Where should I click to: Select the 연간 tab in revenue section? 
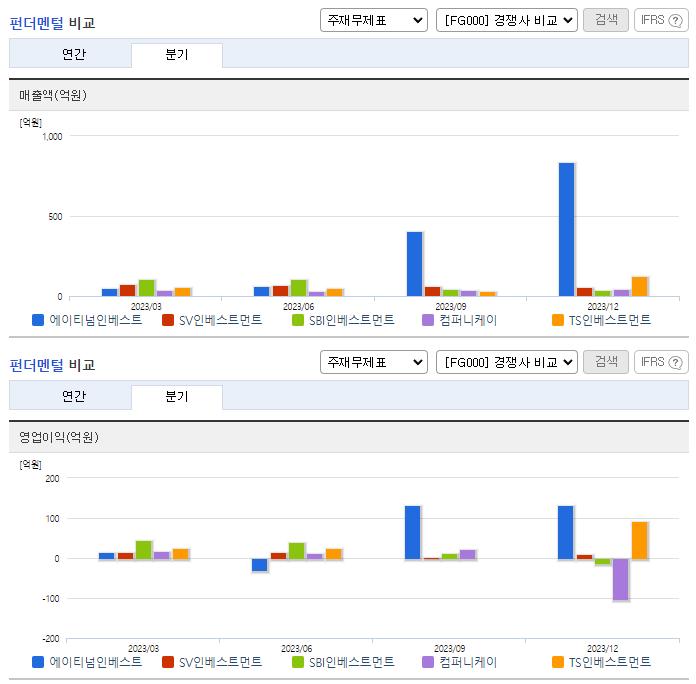[x=71, y=55]
